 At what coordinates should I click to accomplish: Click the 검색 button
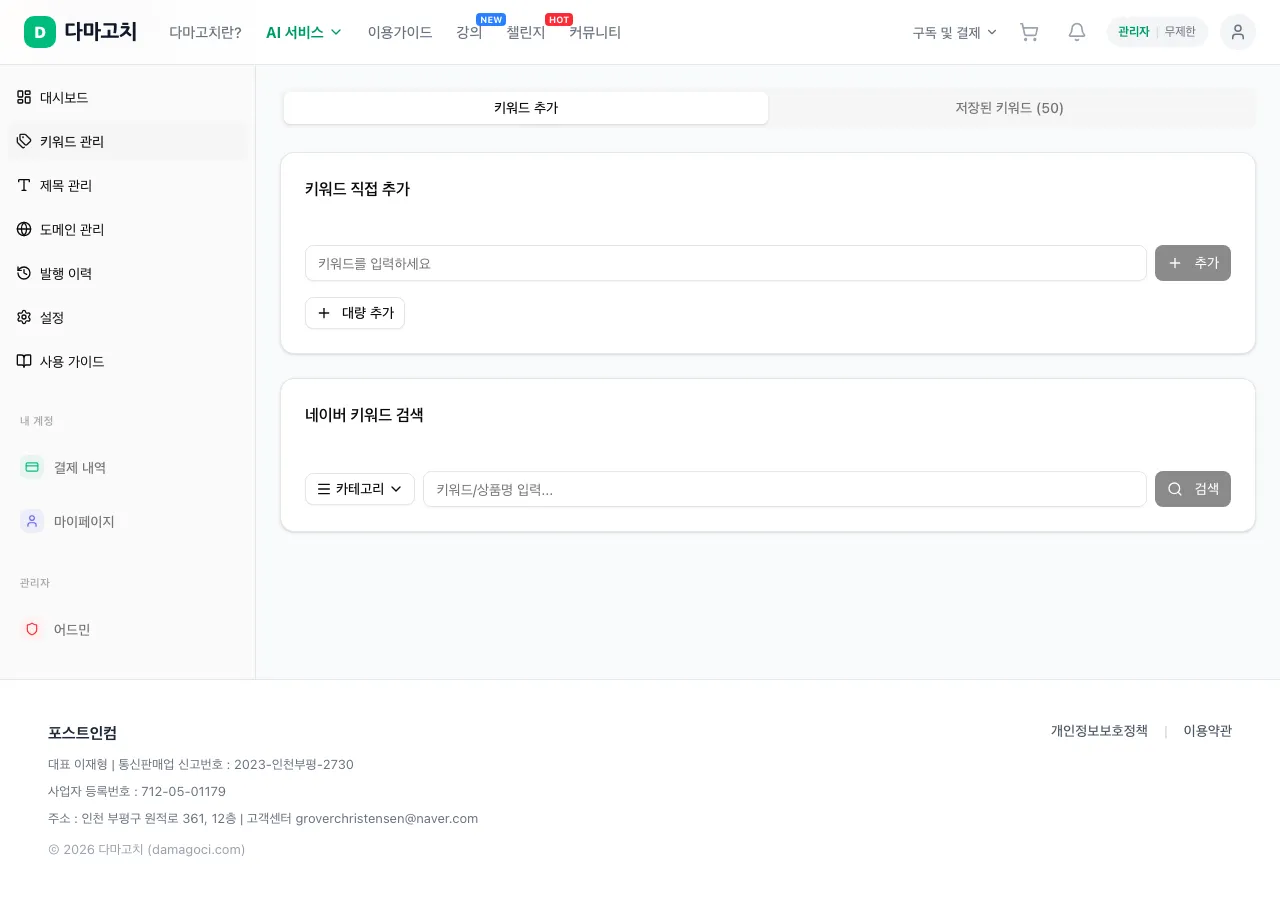tap(1193, 489)
